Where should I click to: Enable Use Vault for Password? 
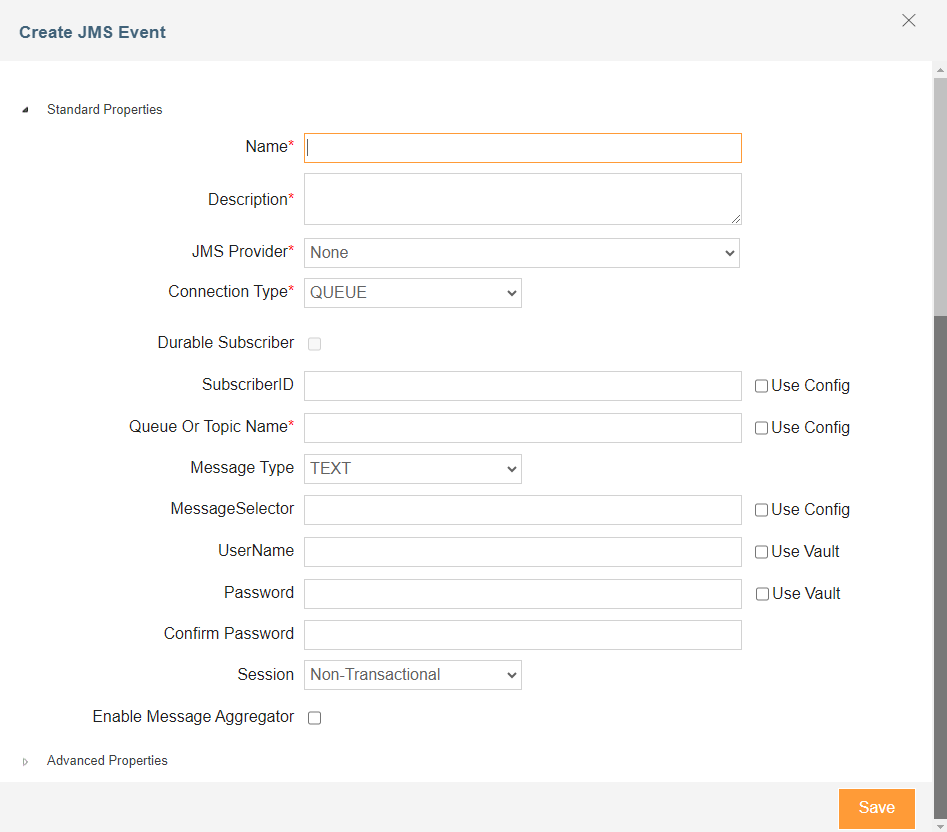pyautogui.click(x=762, y=594)
